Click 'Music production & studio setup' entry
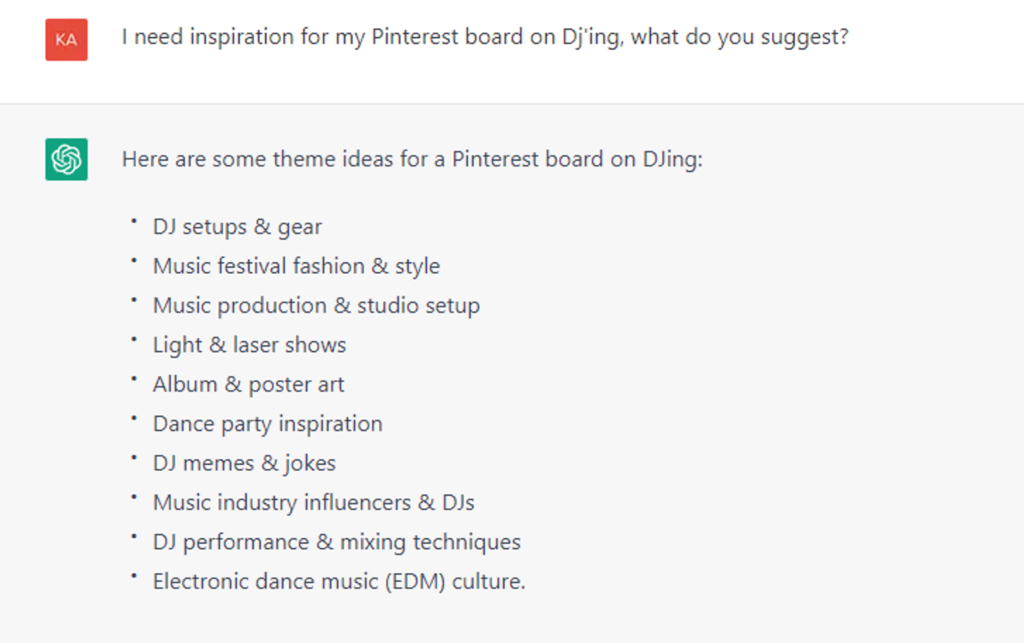The image size is (1024, 643). click(316, 306)
